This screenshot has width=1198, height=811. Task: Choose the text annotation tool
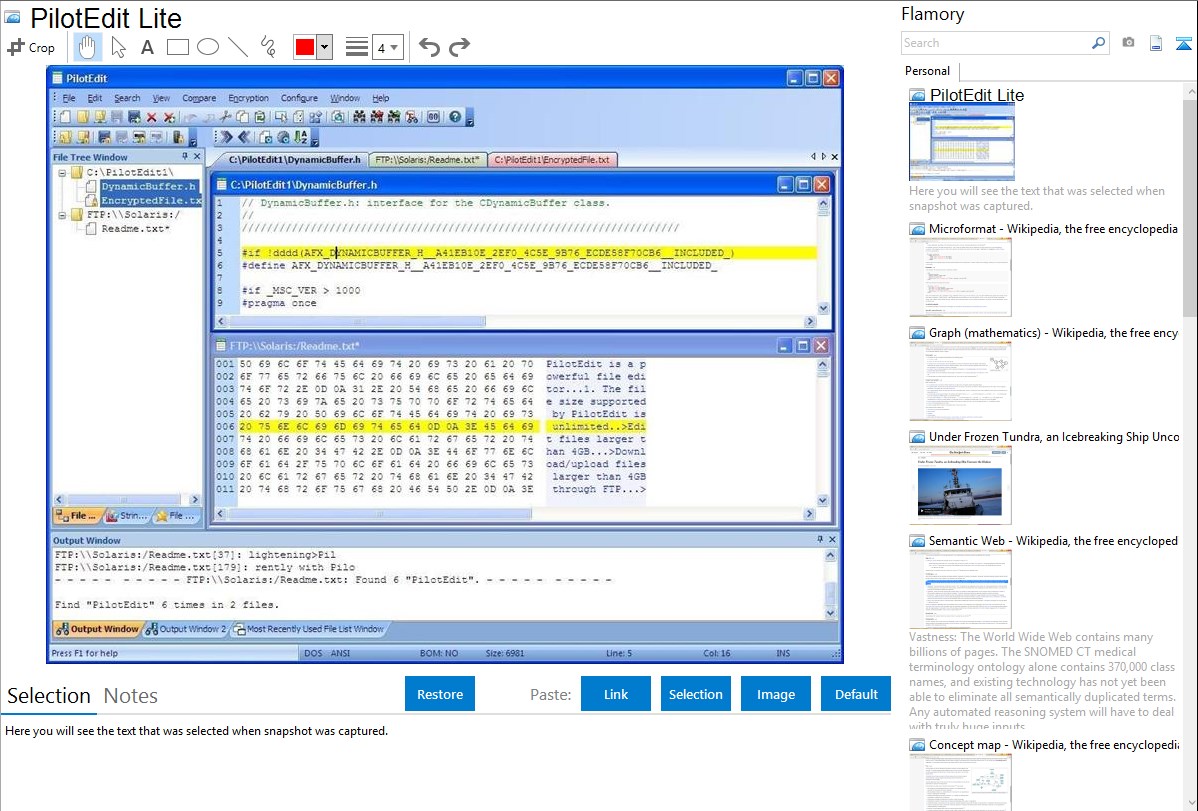pos(147,47)
